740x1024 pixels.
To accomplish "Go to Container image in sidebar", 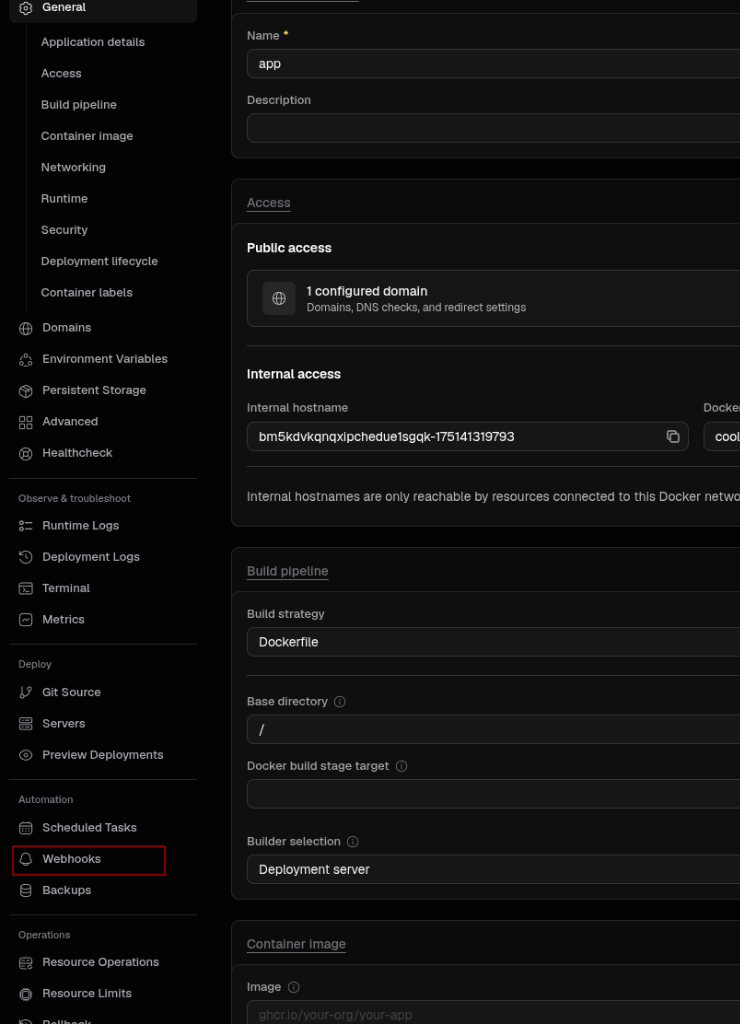I will coord(87,136).
